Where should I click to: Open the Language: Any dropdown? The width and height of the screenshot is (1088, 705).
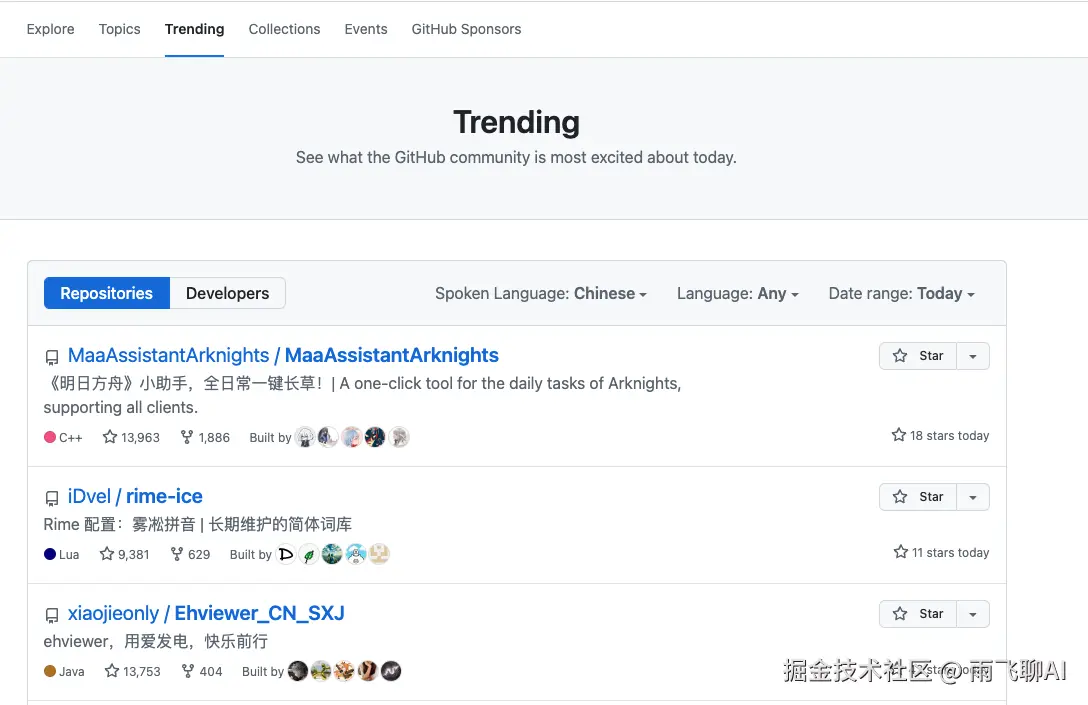738,294
